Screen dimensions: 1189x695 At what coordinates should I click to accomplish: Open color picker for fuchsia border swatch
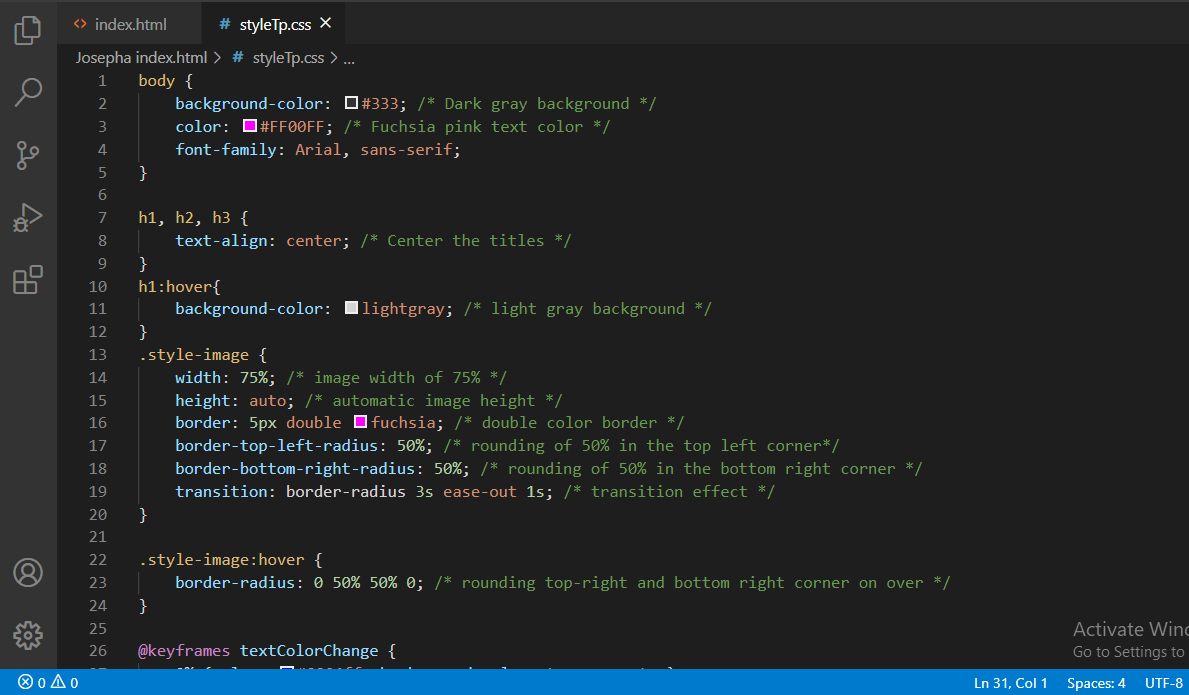(x=360, y=421)
